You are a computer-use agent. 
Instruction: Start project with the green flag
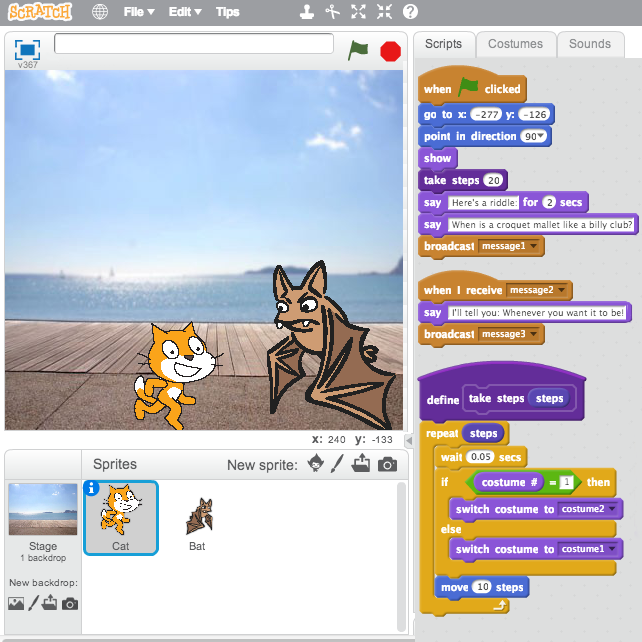click(358, 51)
